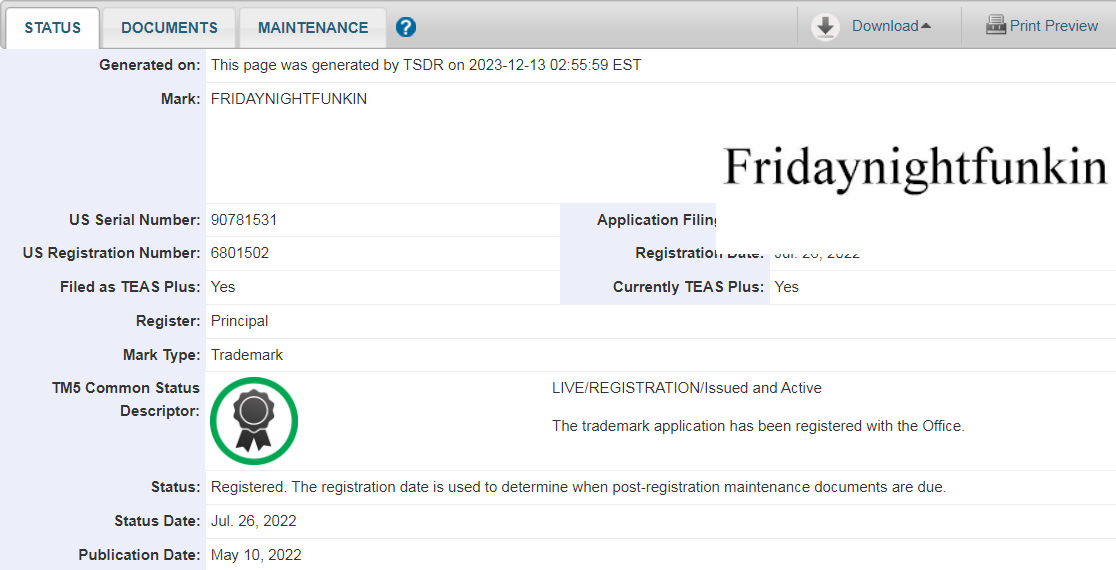Click the TSDR generated timestamp text
Screen dimensions: 1116x570
[x=426, y=65]
